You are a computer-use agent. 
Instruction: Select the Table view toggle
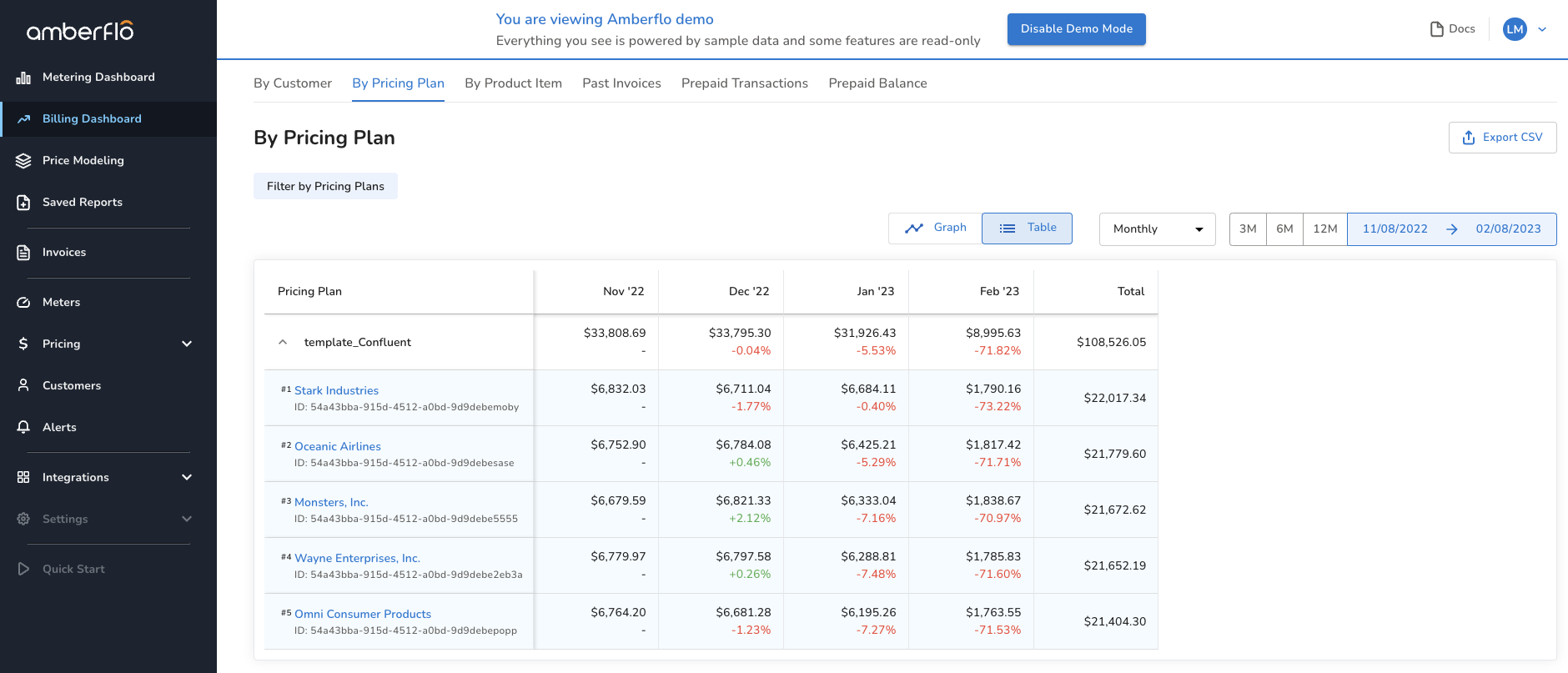(1027, 228)
